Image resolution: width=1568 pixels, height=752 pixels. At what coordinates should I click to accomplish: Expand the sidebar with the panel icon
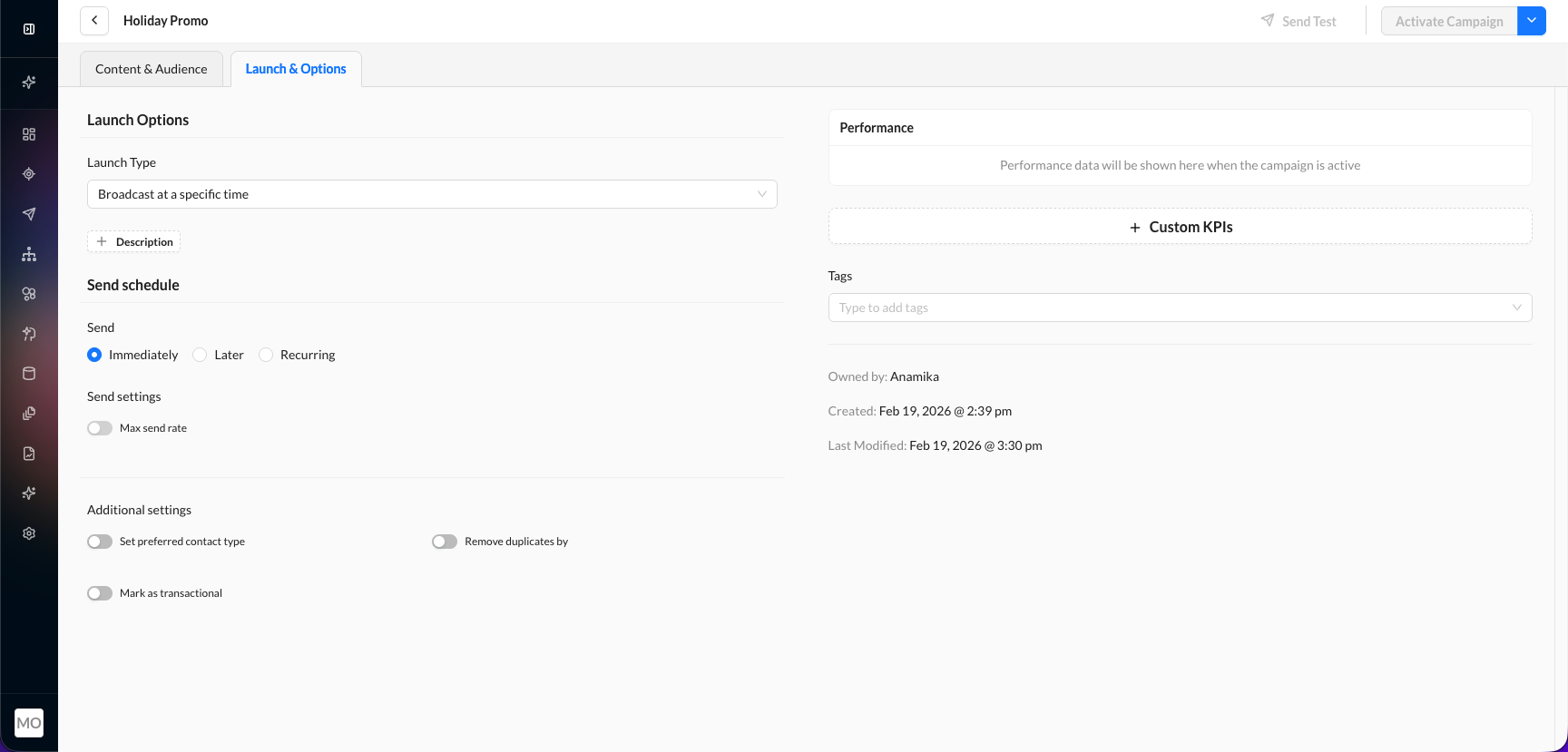coord(29,29)
